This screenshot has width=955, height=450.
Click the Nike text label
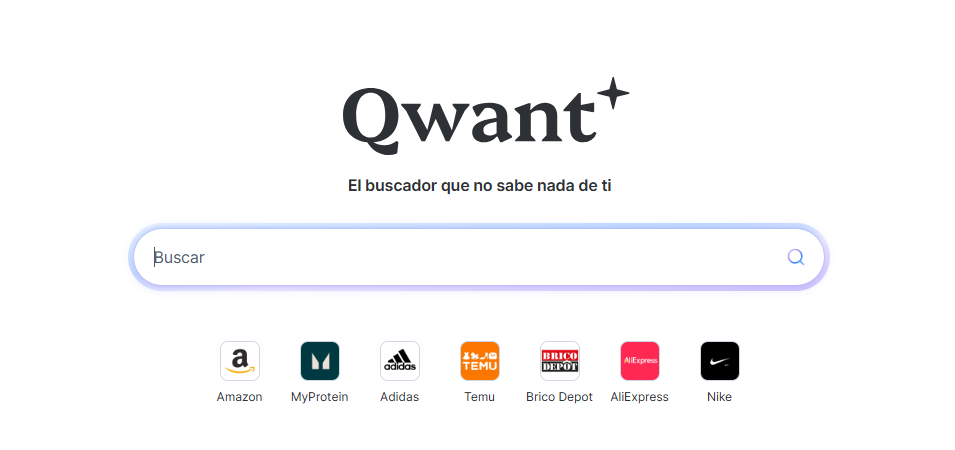719,397
